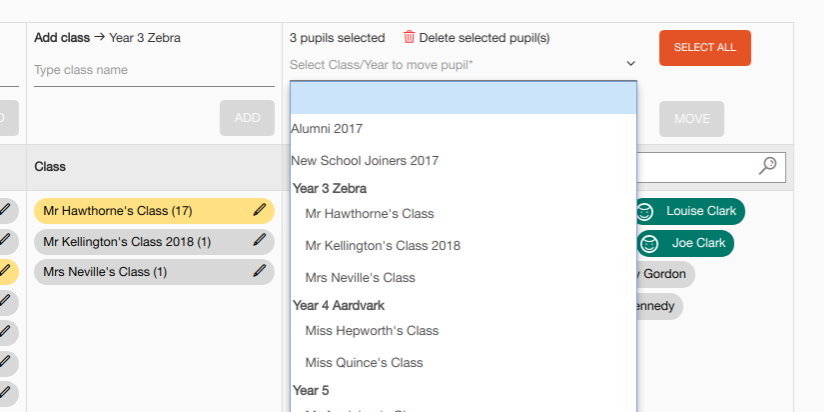Deselect the Louise Clark pupil chip
Viewport: 824px width, 412px height.
pyautogui.click(x=690, y=211)
